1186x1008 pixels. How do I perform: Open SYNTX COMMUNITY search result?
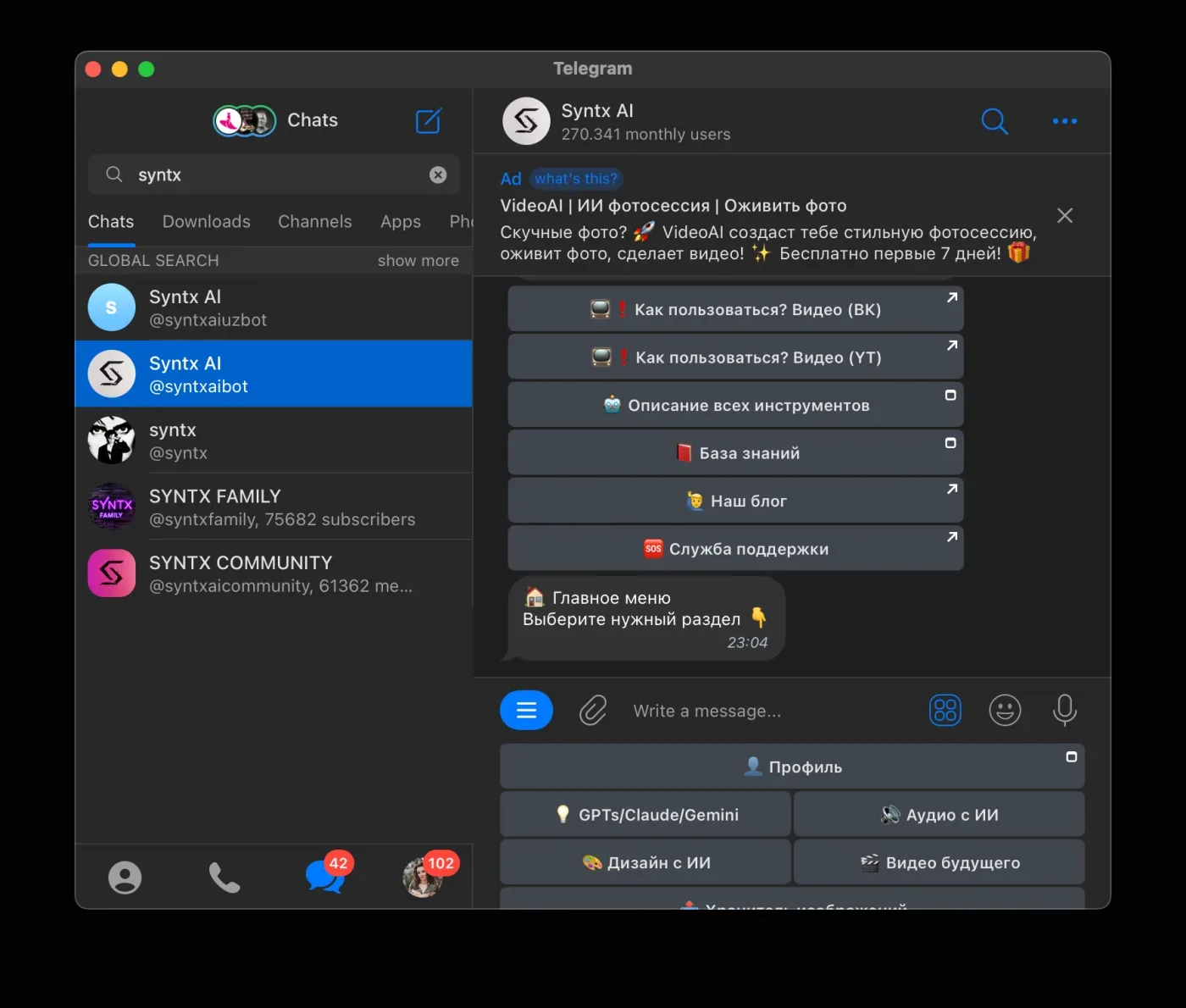[x=274, y=573]
